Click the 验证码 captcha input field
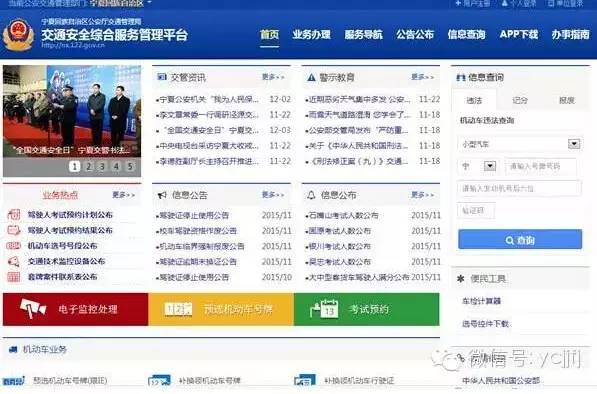597x394 pixels. click(x=476, y=211)
